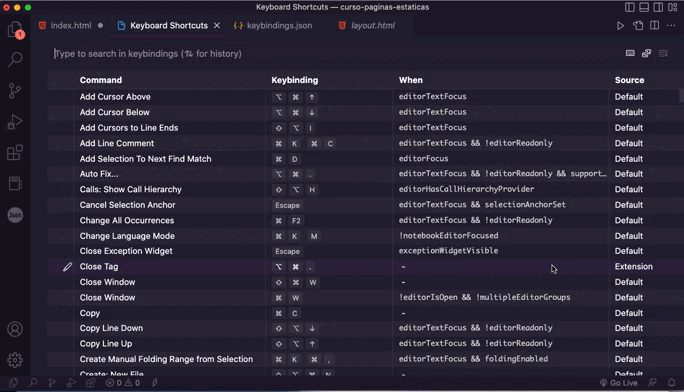Click the Extension source cell for Close Tag

(x=633, y=266)
